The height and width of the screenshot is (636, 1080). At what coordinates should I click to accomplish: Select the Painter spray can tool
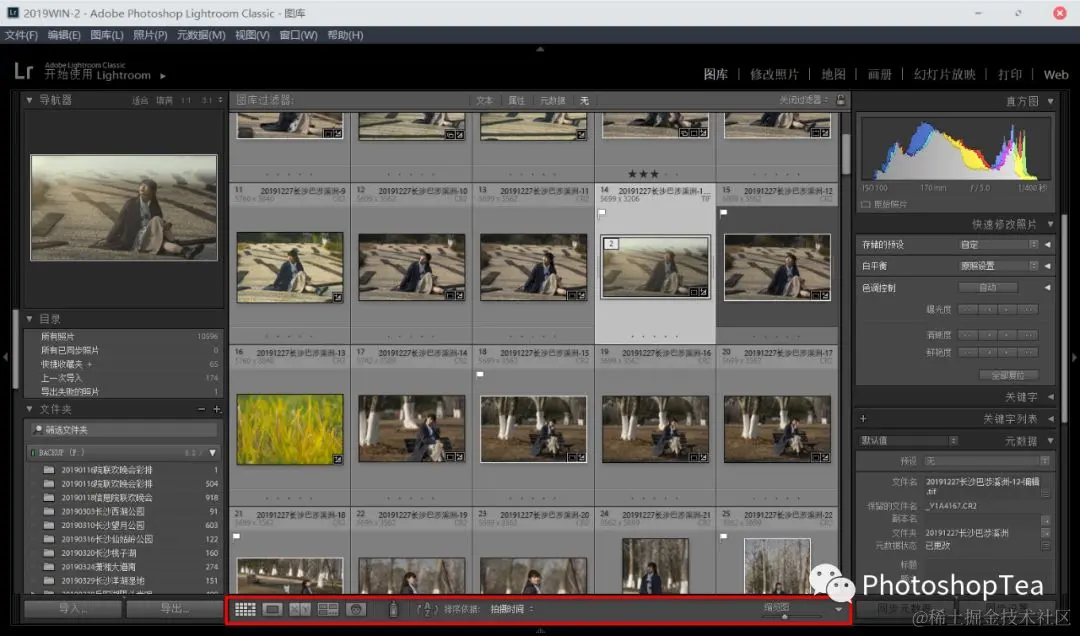(x=393, y=609)
